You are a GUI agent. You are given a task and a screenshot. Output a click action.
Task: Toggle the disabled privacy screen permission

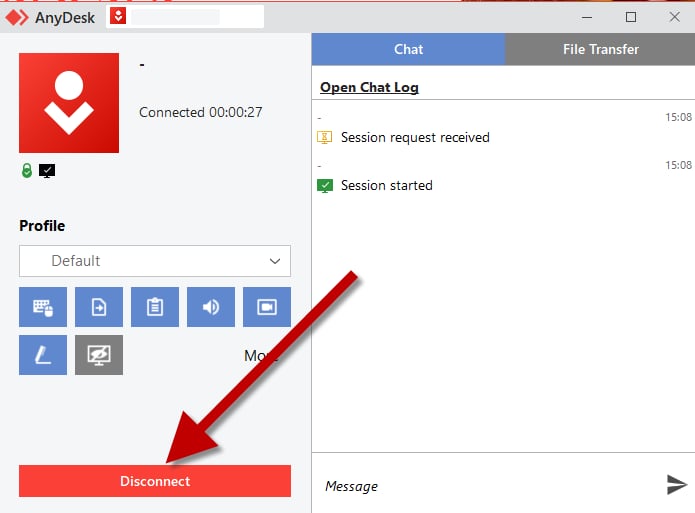pos(99,355)
